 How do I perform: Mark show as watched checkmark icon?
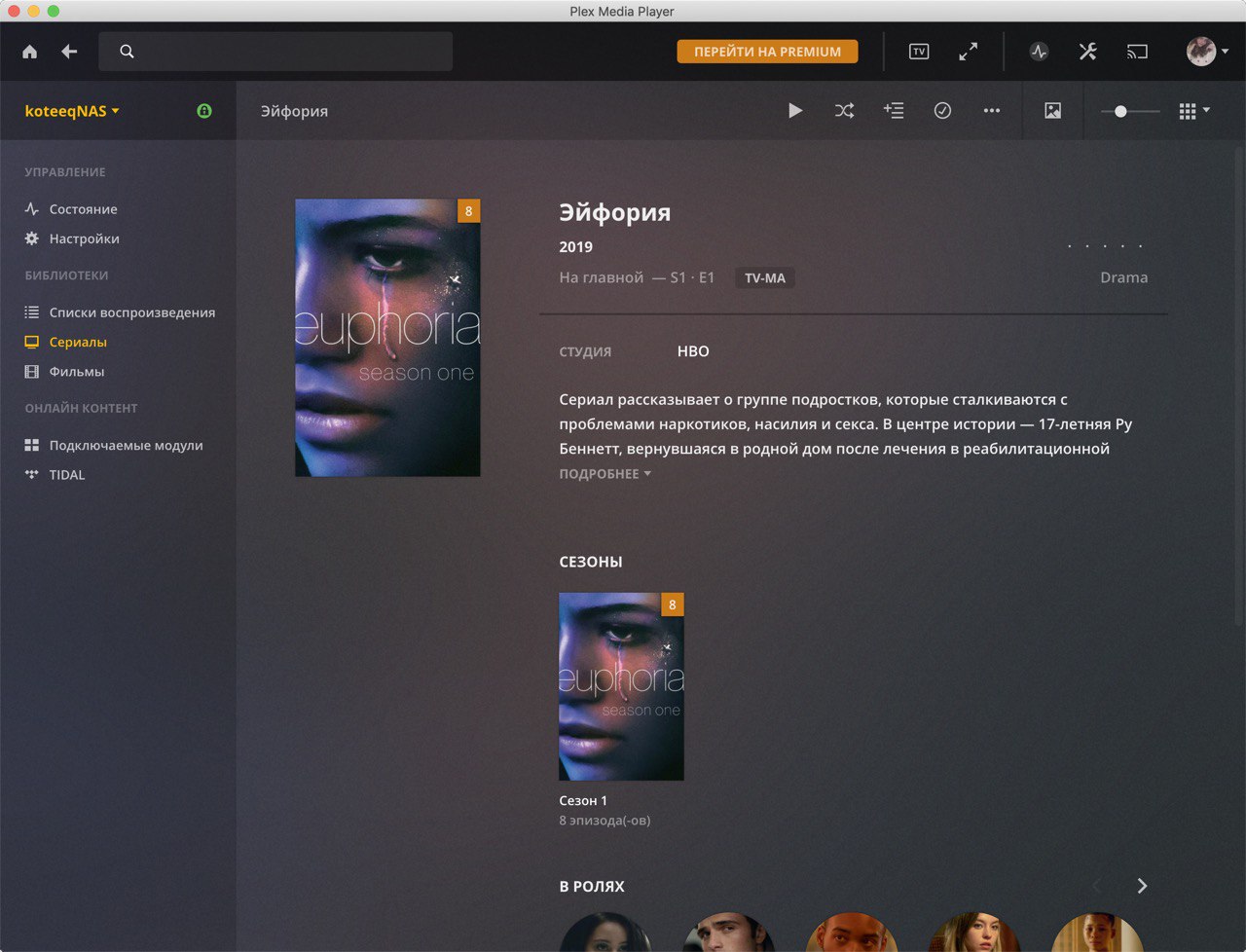point(942,111)
